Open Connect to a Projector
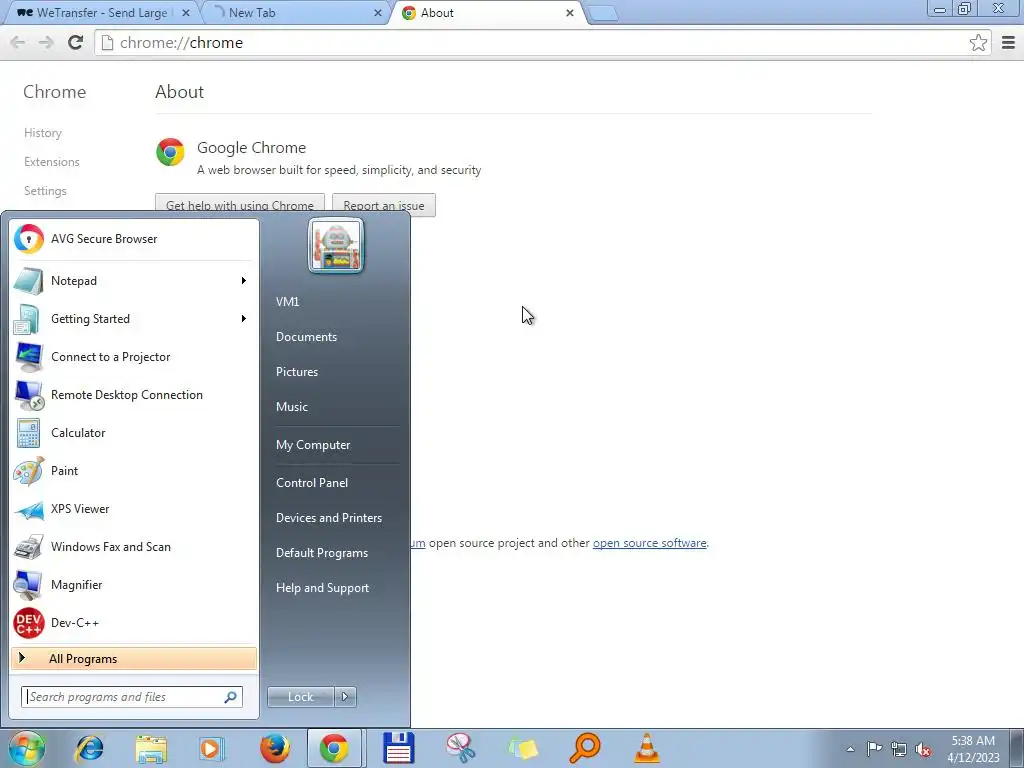 [134, 357]
